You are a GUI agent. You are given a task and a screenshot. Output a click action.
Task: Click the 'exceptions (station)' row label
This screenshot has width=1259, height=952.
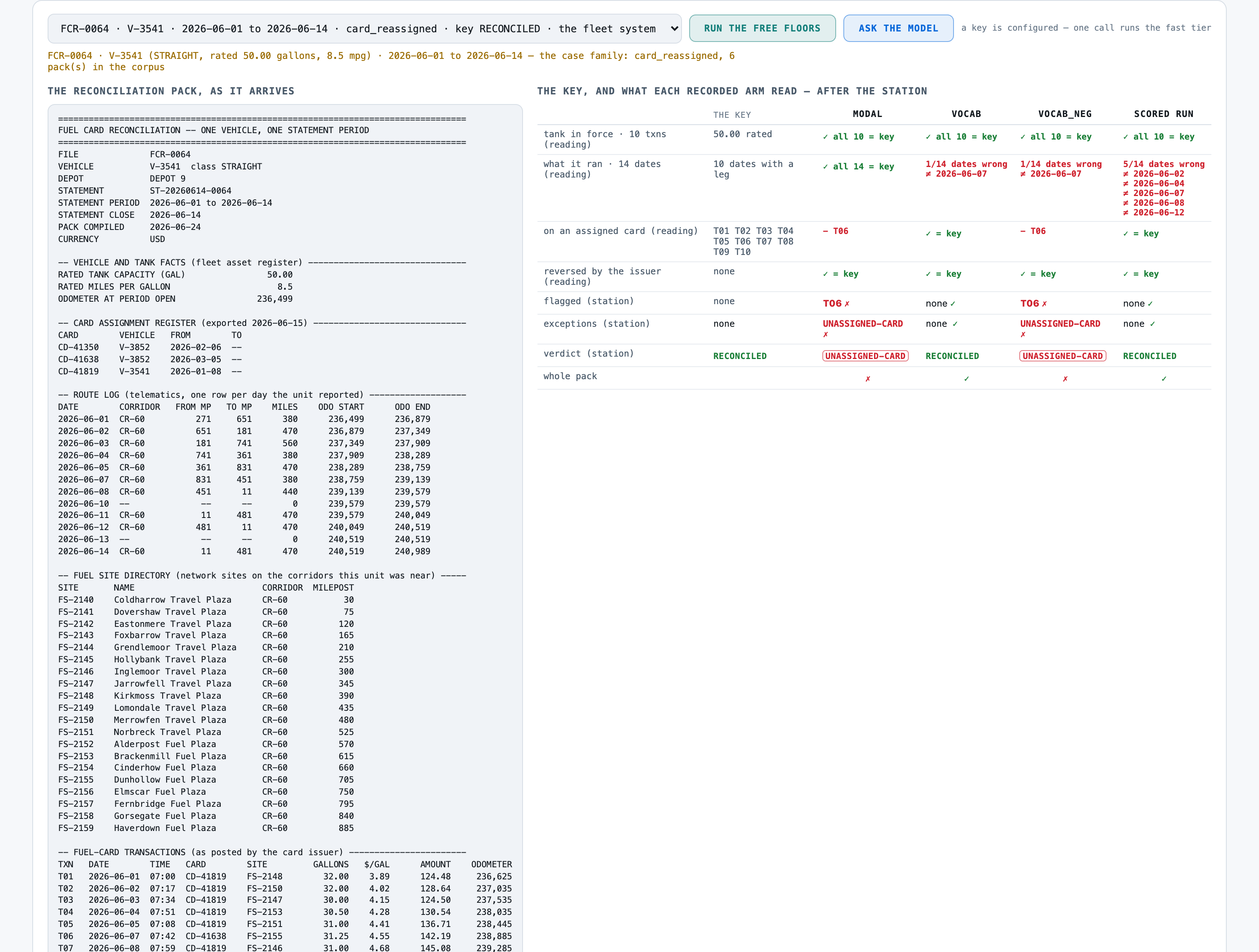tap(596, 324)
